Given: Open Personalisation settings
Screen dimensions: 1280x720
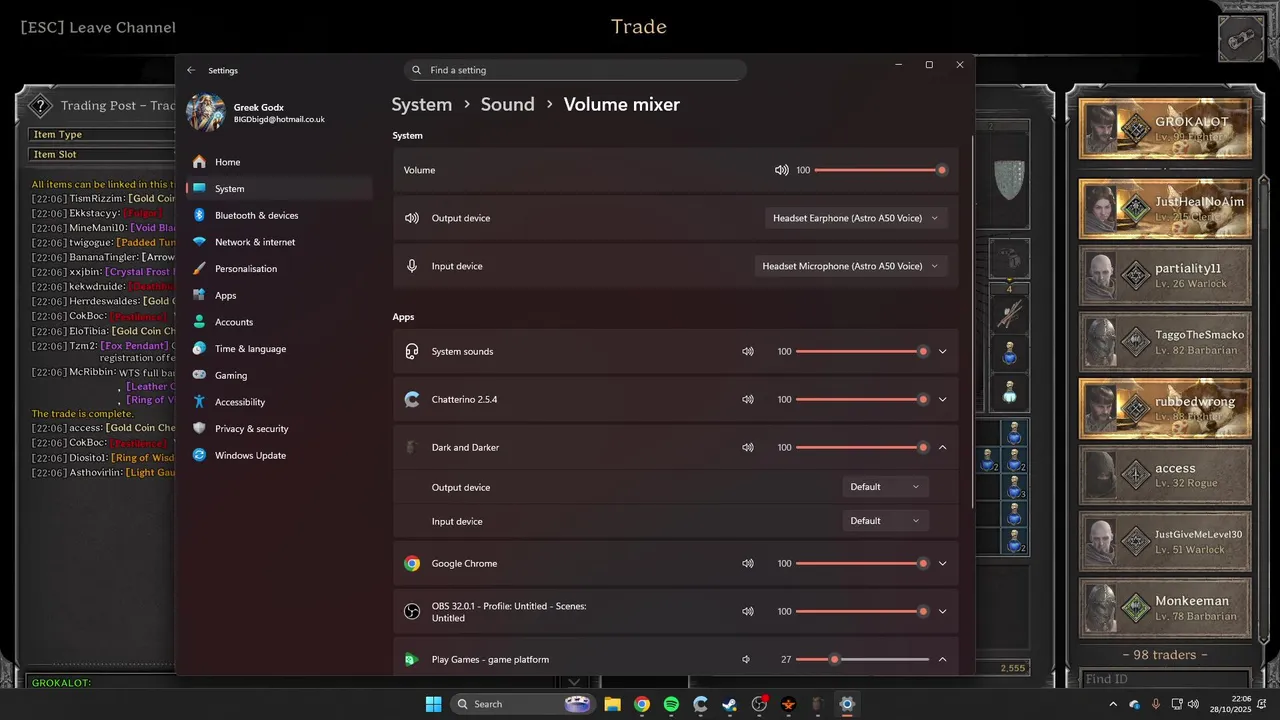Looking at the screenshot, I should point(279,269).
